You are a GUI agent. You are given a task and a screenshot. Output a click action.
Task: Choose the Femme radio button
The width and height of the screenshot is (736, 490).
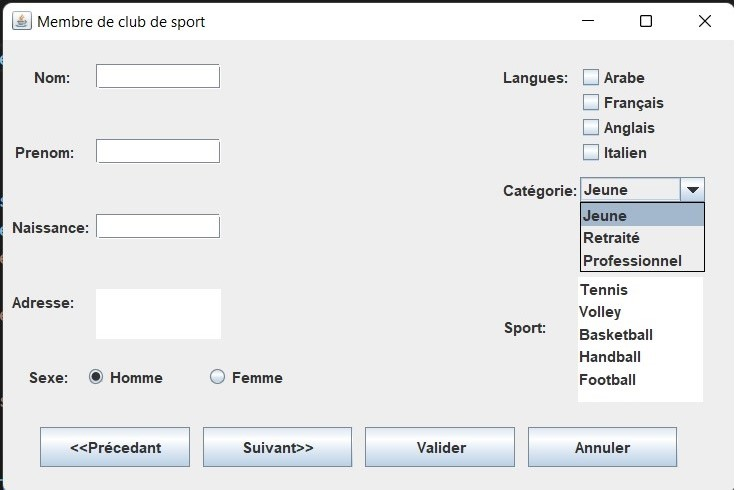[217, 377]
